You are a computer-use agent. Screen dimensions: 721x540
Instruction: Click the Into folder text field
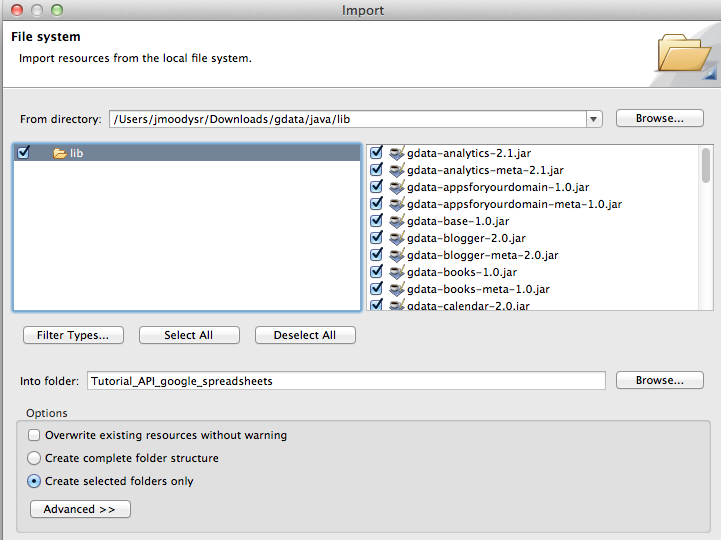click(x=346, y=381)
